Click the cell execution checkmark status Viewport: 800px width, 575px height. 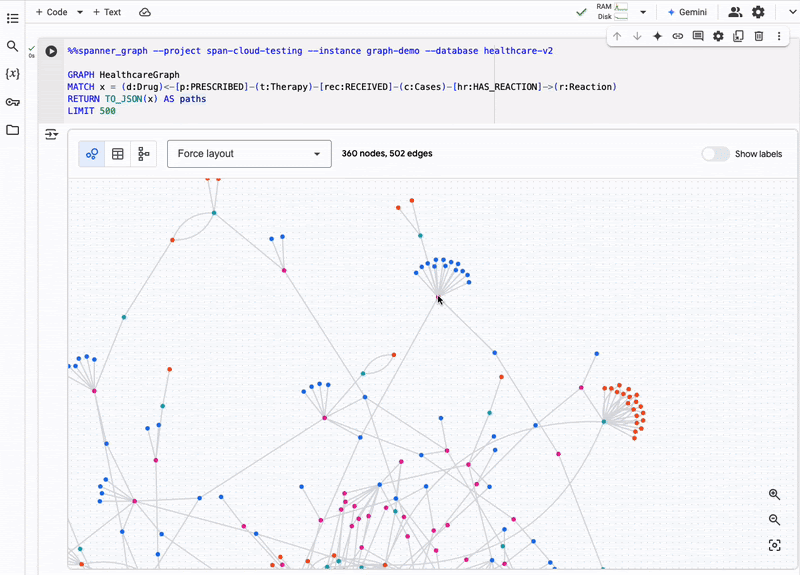click(32, 48)
